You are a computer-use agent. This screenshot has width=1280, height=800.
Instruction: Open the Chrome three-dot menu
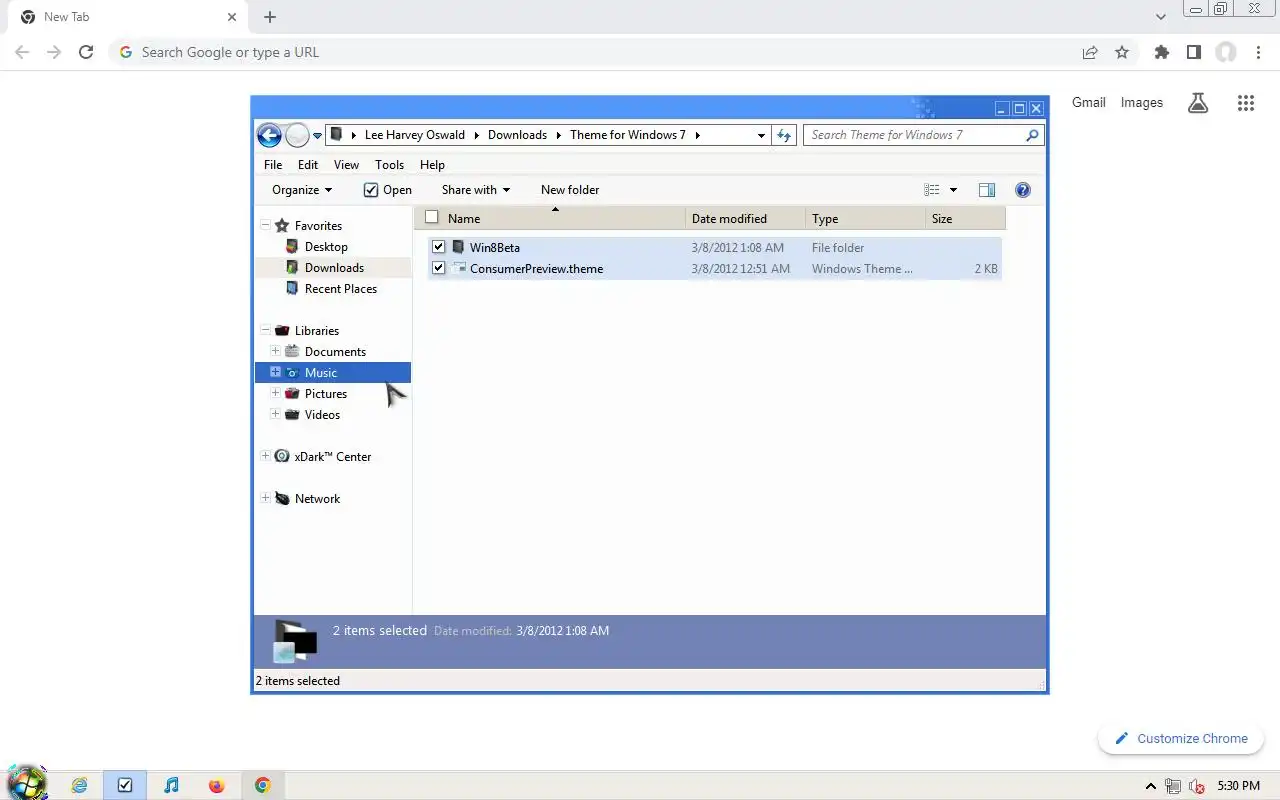point(1258,52)
